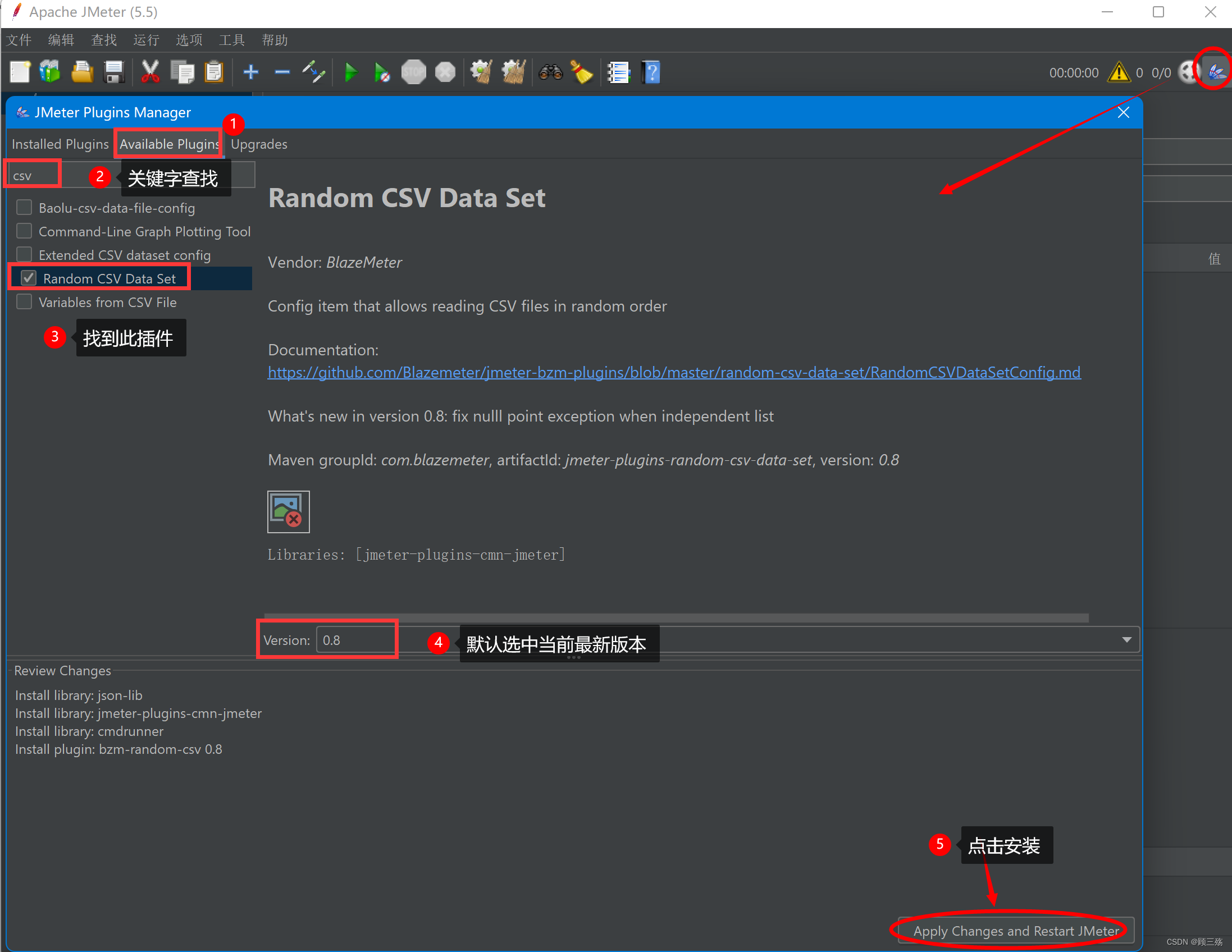
Task: Click the Random CSV Data Set heading
Action: (407, 198)
